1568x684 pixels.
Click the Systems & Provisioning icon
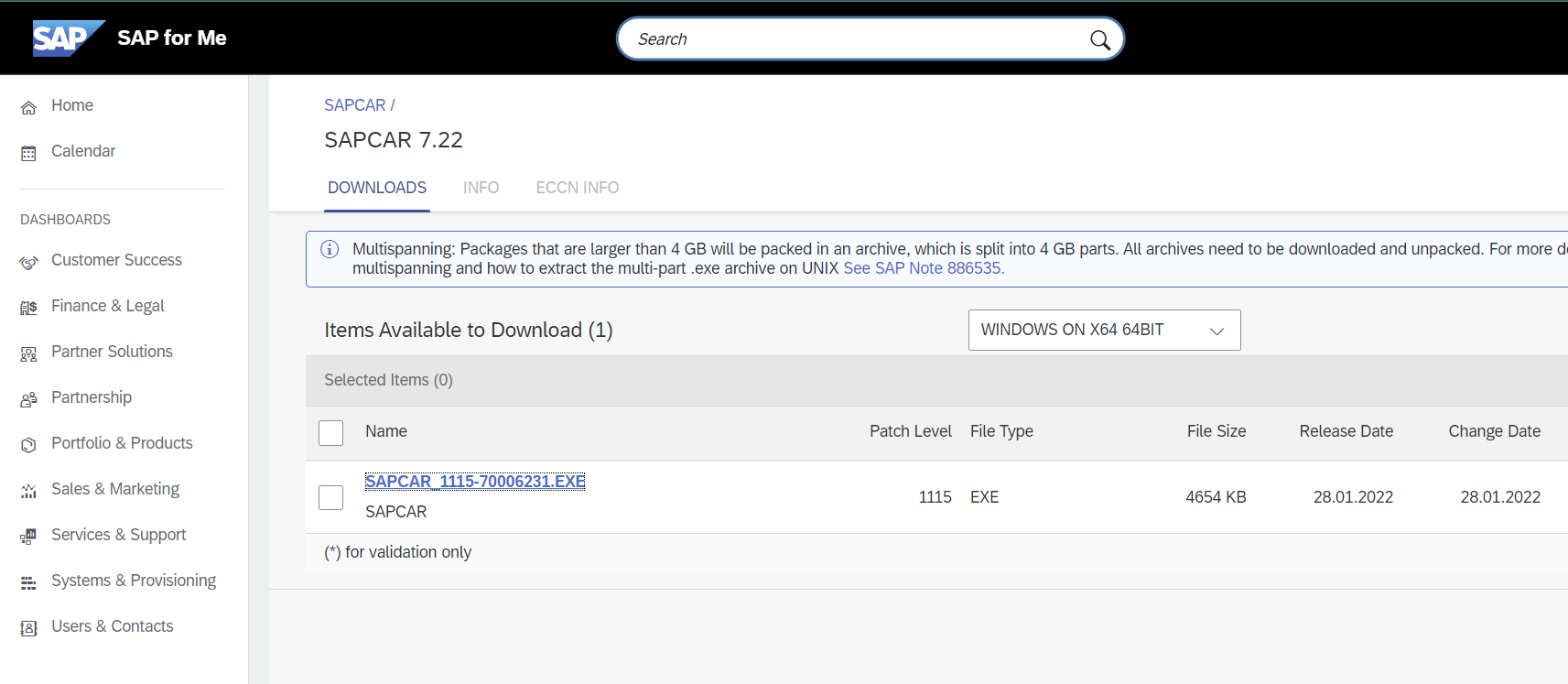[28, 582]
